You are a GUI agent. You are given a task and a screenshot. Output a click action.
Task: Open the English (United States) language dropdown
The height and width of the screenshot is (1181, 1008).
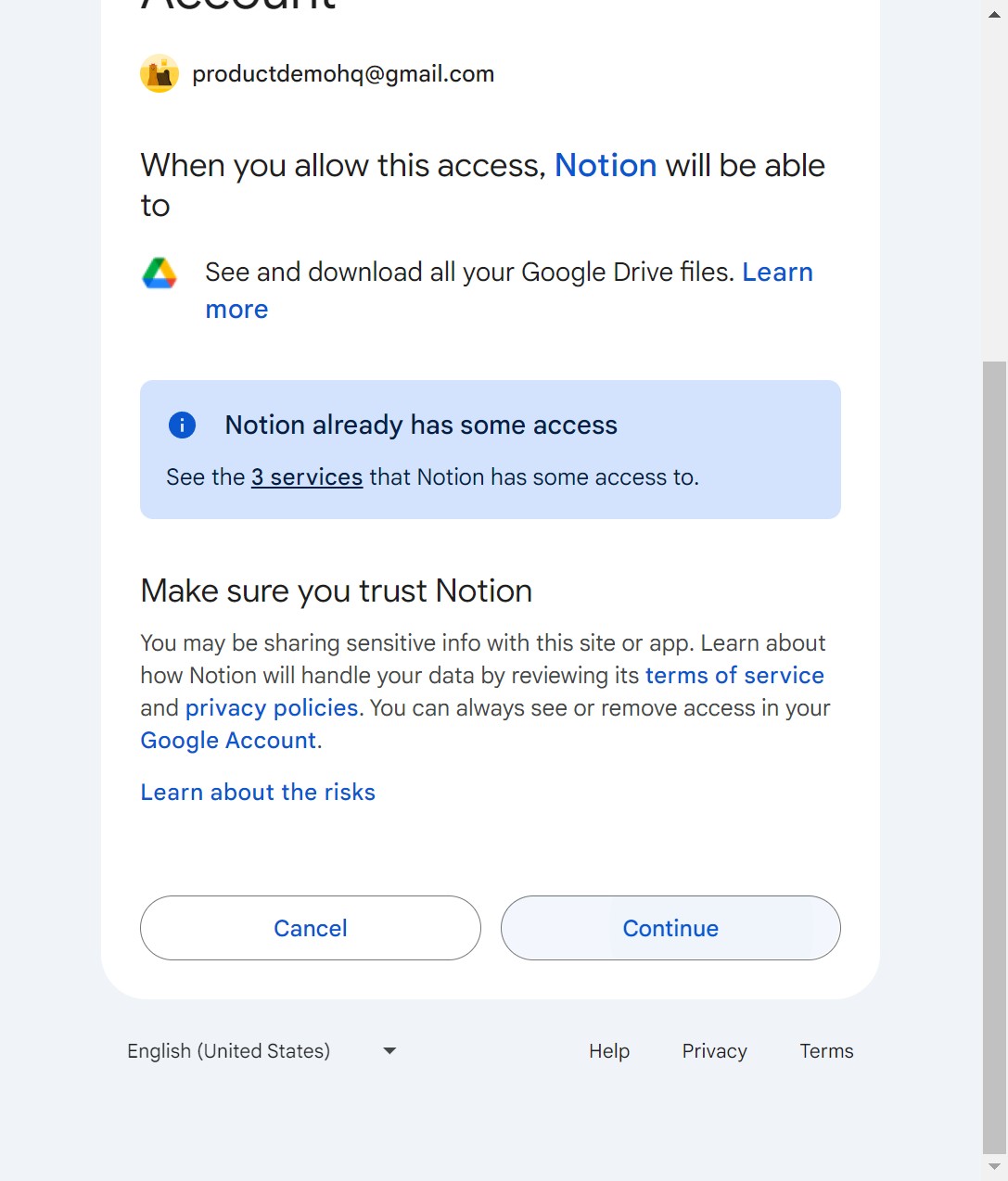tap(262, 1051)
